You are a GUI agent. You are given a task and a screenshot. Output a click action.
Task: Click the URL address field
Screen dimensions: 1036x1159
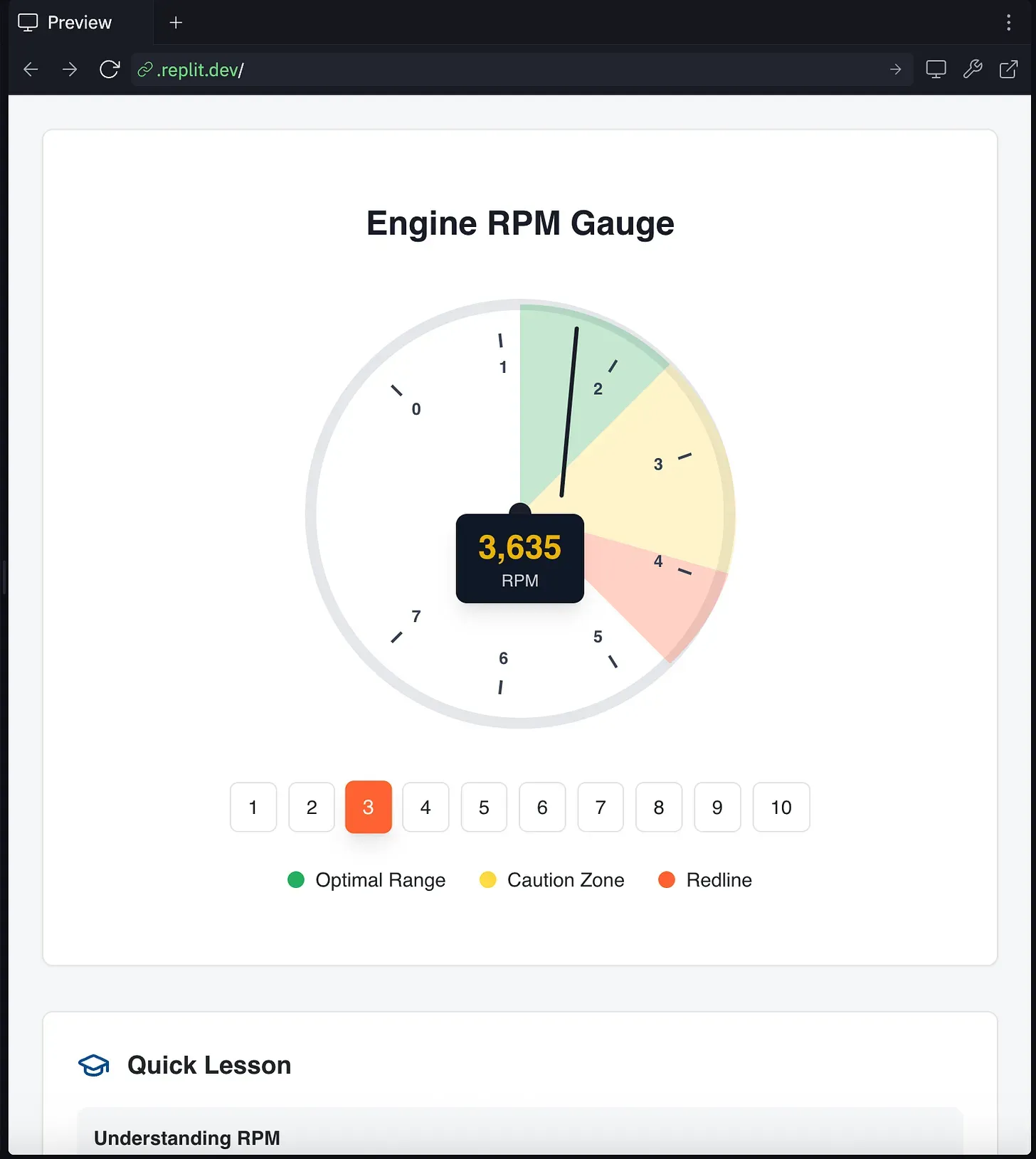(x=498, y=70)
